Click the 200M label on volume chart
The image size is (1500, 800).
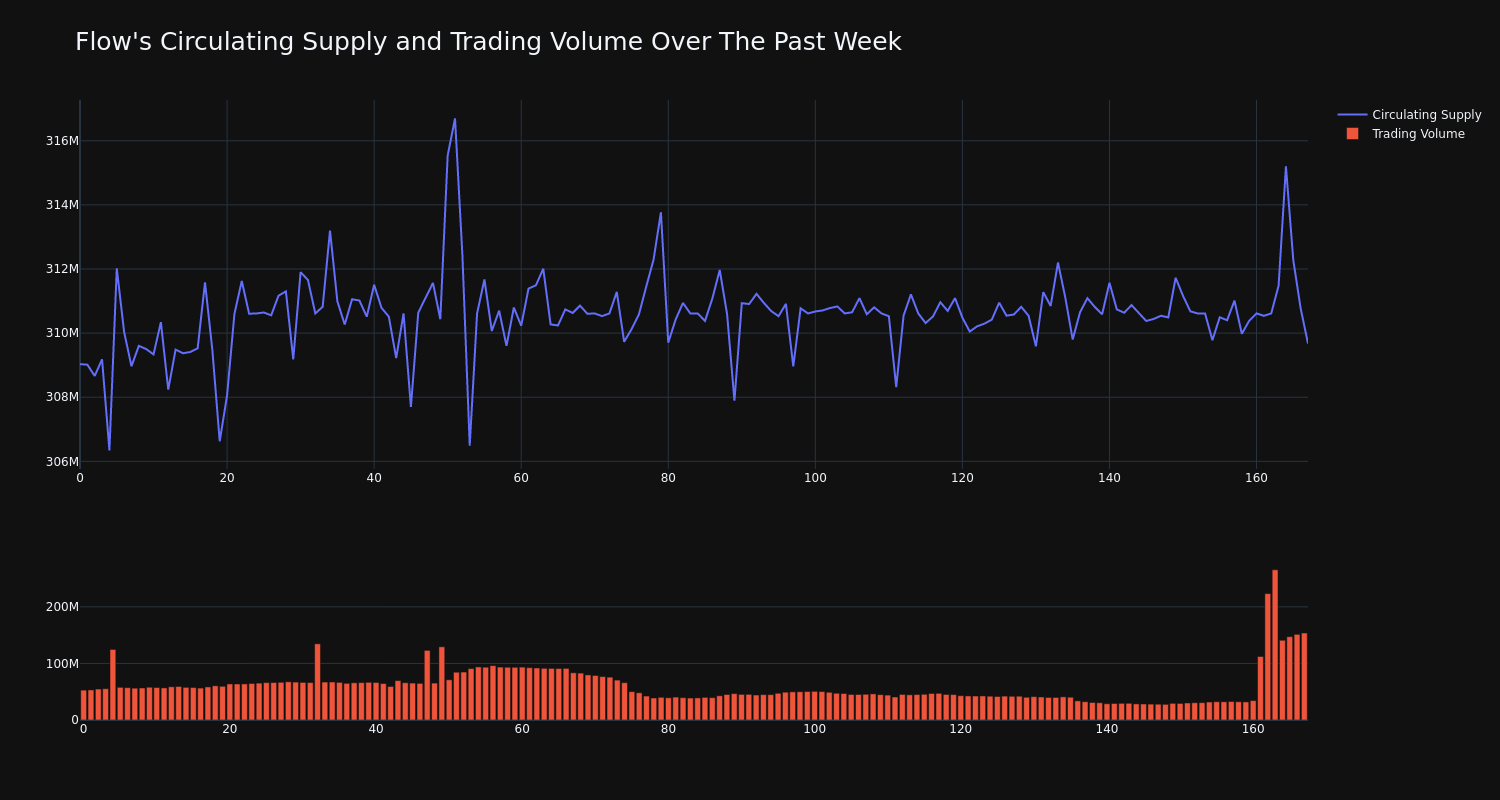(x=62, y=607)
